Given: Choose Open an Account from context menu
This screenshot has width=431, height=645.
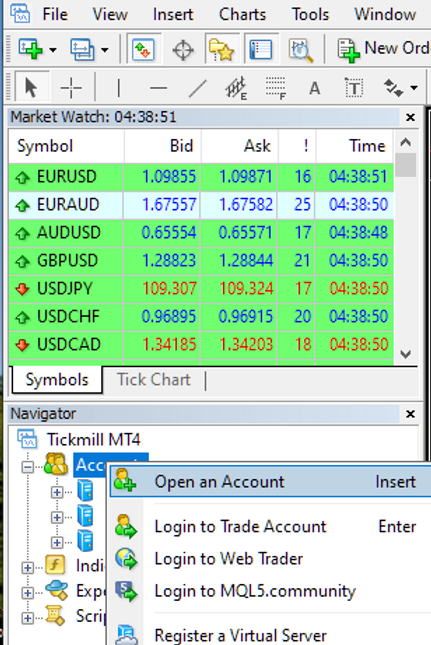Looking at the screenshot, I should click(x=271, y=481).
